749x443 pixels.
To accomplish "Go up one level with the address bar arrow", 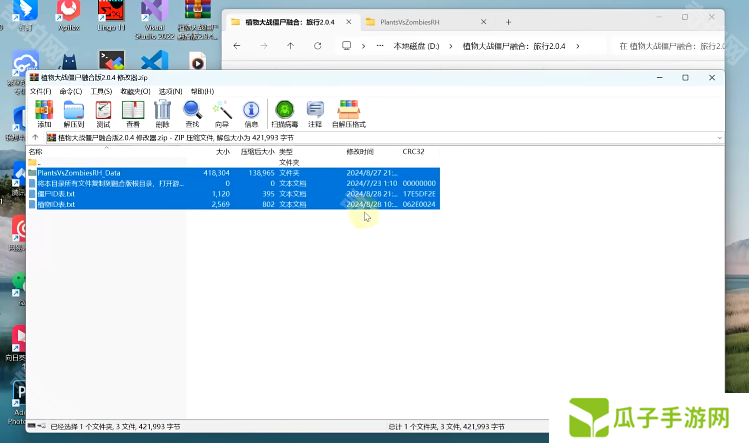I will tap(35, 138).
